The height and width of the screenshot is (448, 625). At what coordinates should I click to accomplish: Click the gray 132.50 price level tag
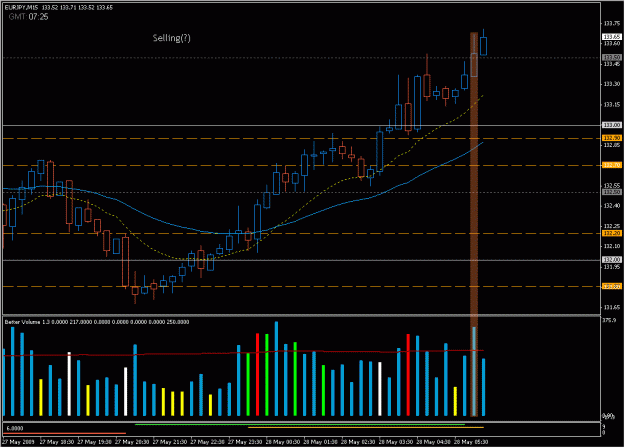pos(611,192)
